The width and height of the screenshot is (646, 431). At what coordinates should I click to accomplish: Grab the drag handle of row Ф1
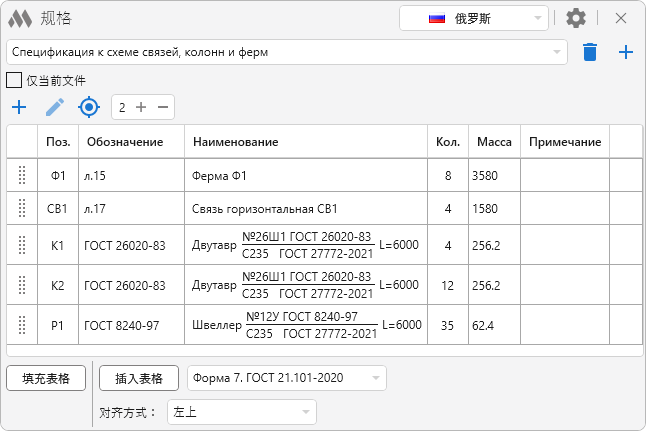pyautogui.click(x=22, y=176)
